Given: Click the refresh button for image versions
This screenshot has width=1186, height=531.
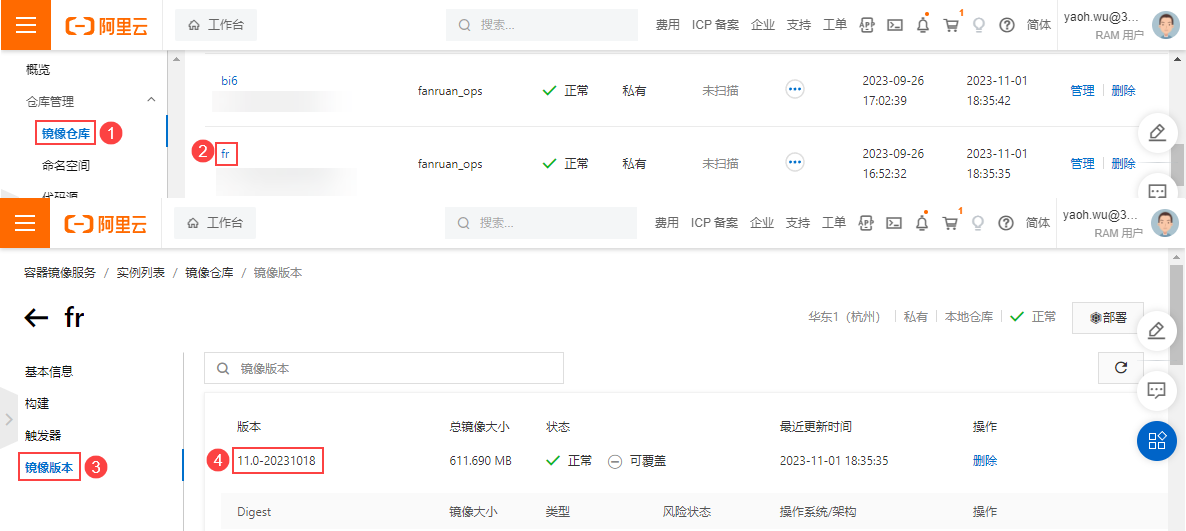Looking at the screenshot, I should click(x=1120, y=368).
